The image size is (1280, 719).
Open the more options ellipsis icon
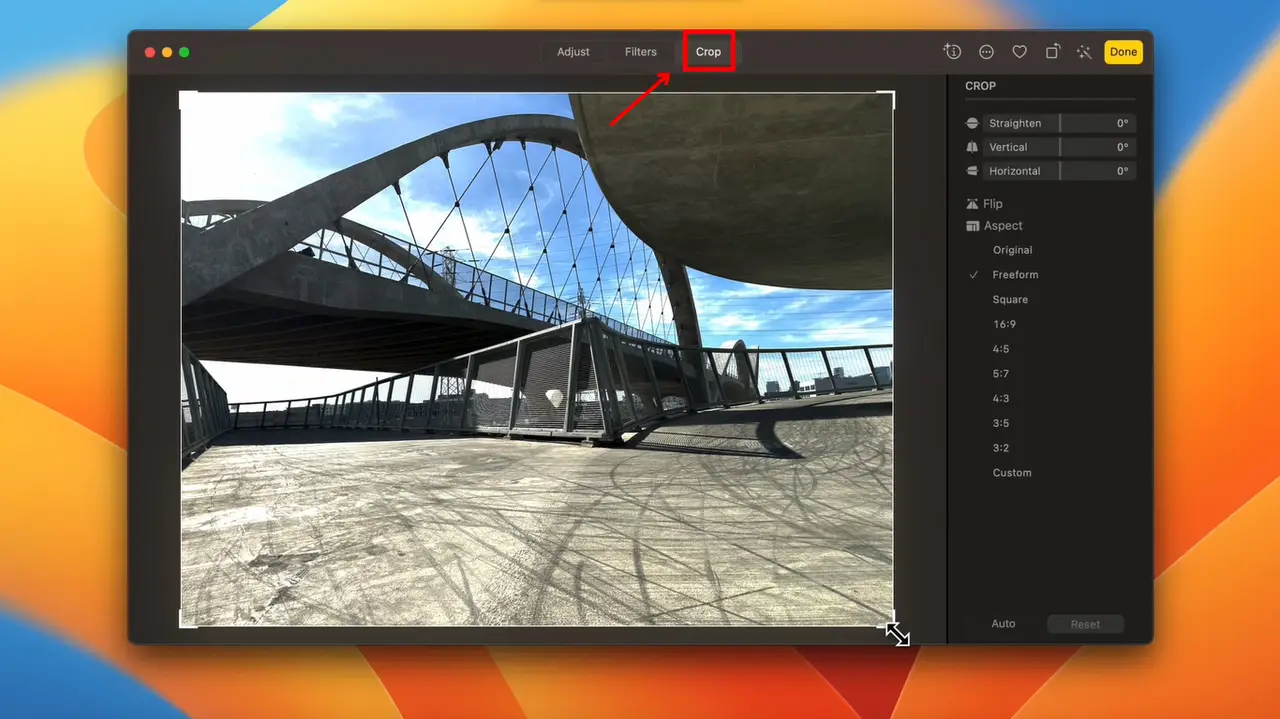(986, 51)
